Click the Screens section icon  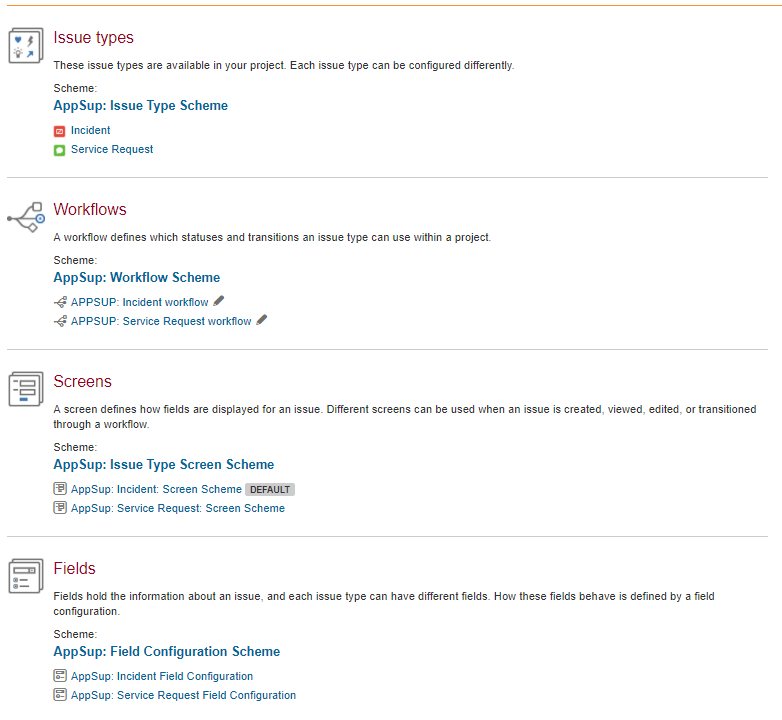click(x=26, y=389)
